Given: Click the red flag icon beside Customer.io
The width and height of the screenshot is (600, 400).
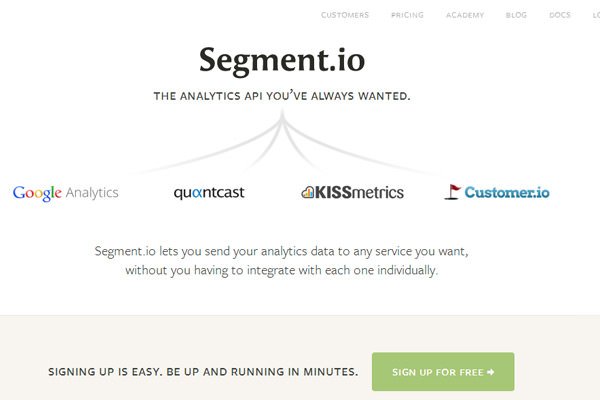Looking at the screenshot, I should coord(453,191).
